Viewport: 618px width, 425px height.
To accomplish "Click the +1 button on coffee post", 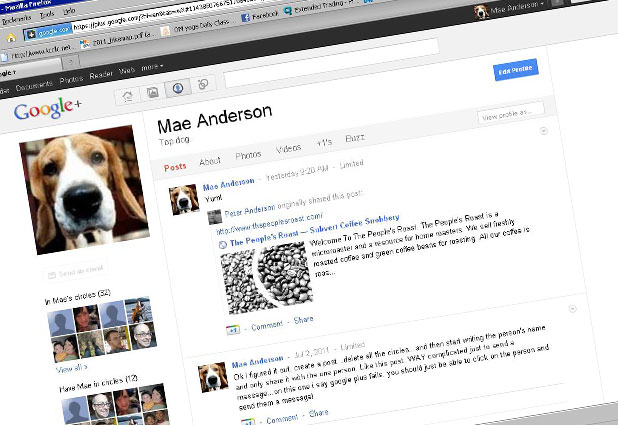I will coord(233,330).
